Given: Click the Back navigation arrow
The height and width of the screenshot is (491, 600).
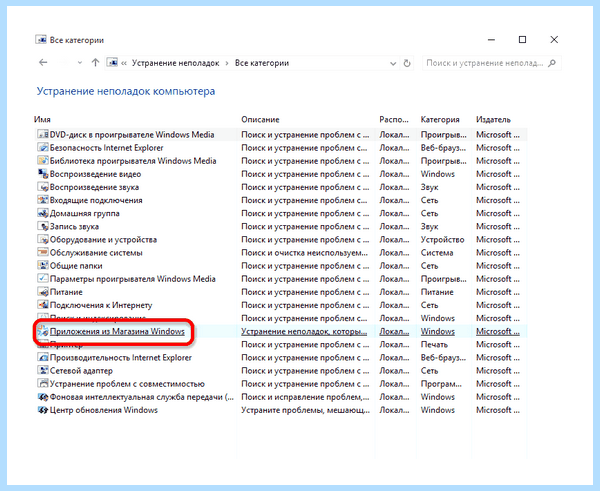Looking at the screenshot, I should (x=43, y=62).
